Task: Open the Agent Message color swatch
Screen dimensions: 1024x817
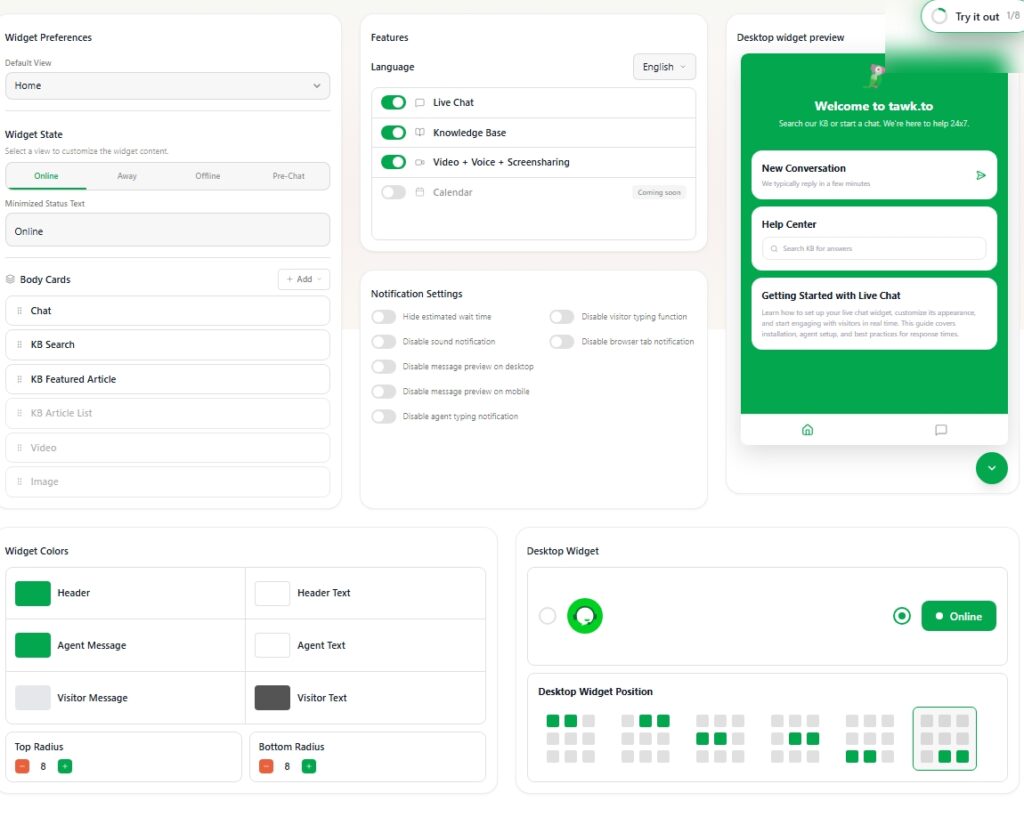Action: click(33, 645)
